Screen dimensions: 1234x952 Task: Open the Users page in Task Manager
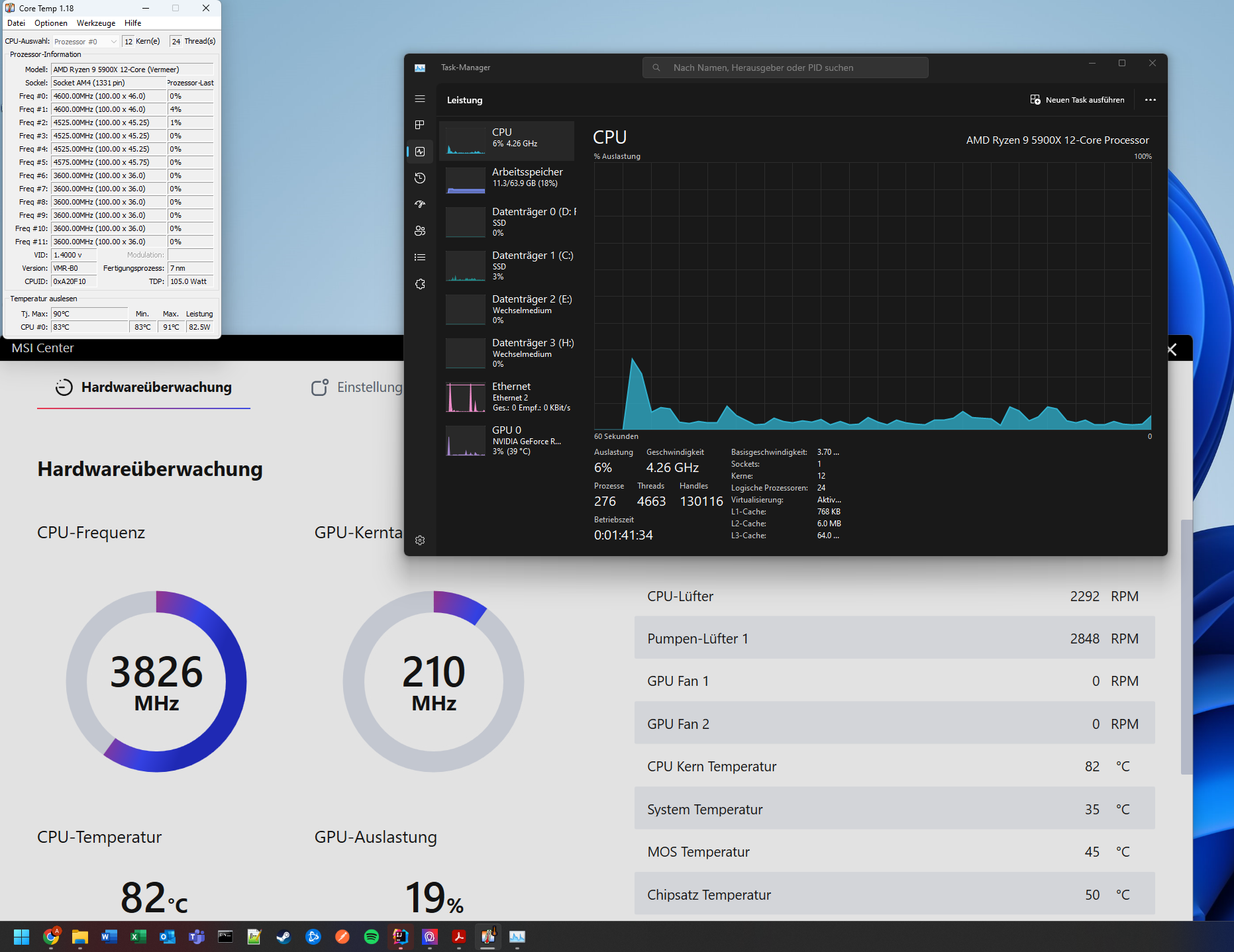[420, 231]
